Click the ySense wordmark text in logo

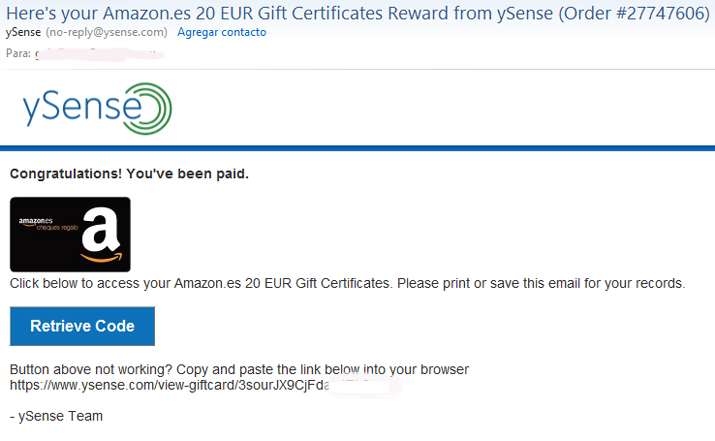70,108
